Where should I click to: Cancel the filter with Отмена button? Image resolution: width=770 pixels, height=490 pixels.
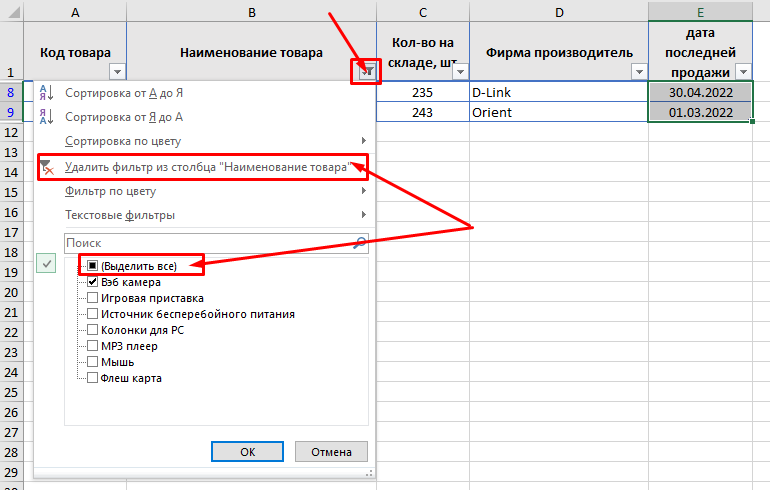(x=331, y=452)
